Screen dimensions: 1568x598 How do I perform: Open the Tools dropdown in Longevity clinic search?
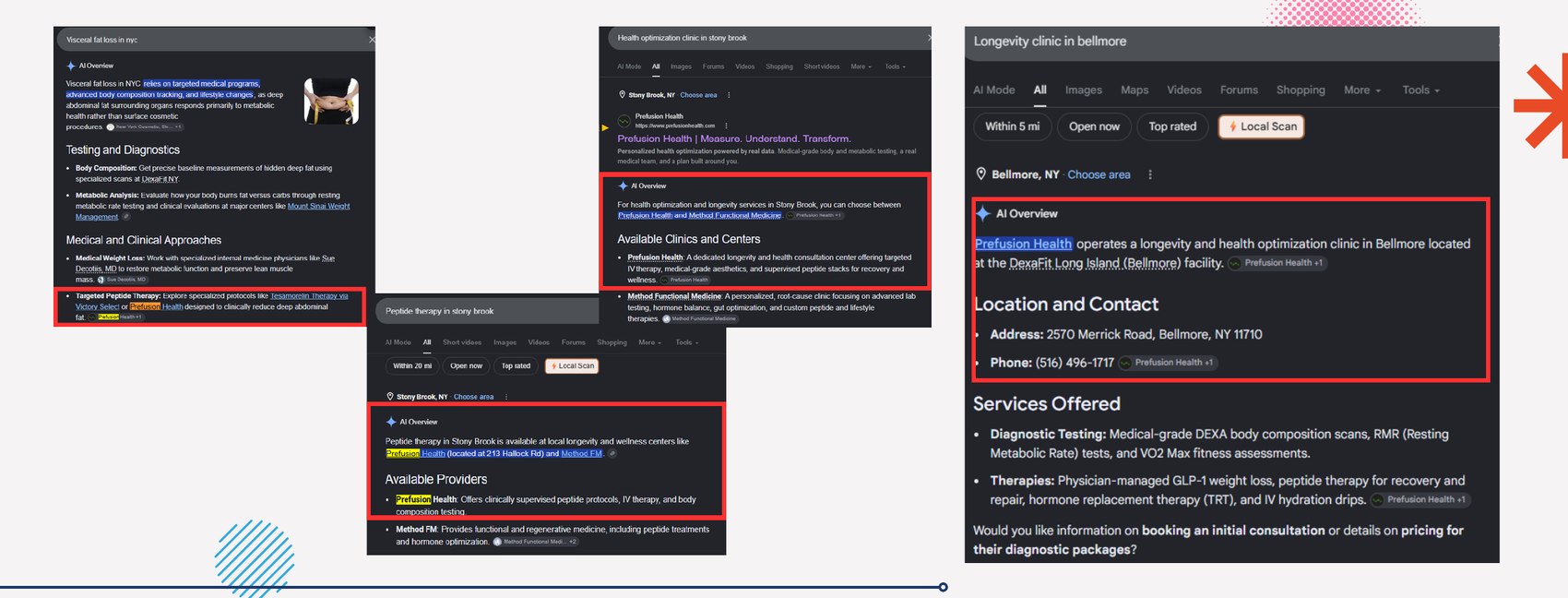point(1420,90)
